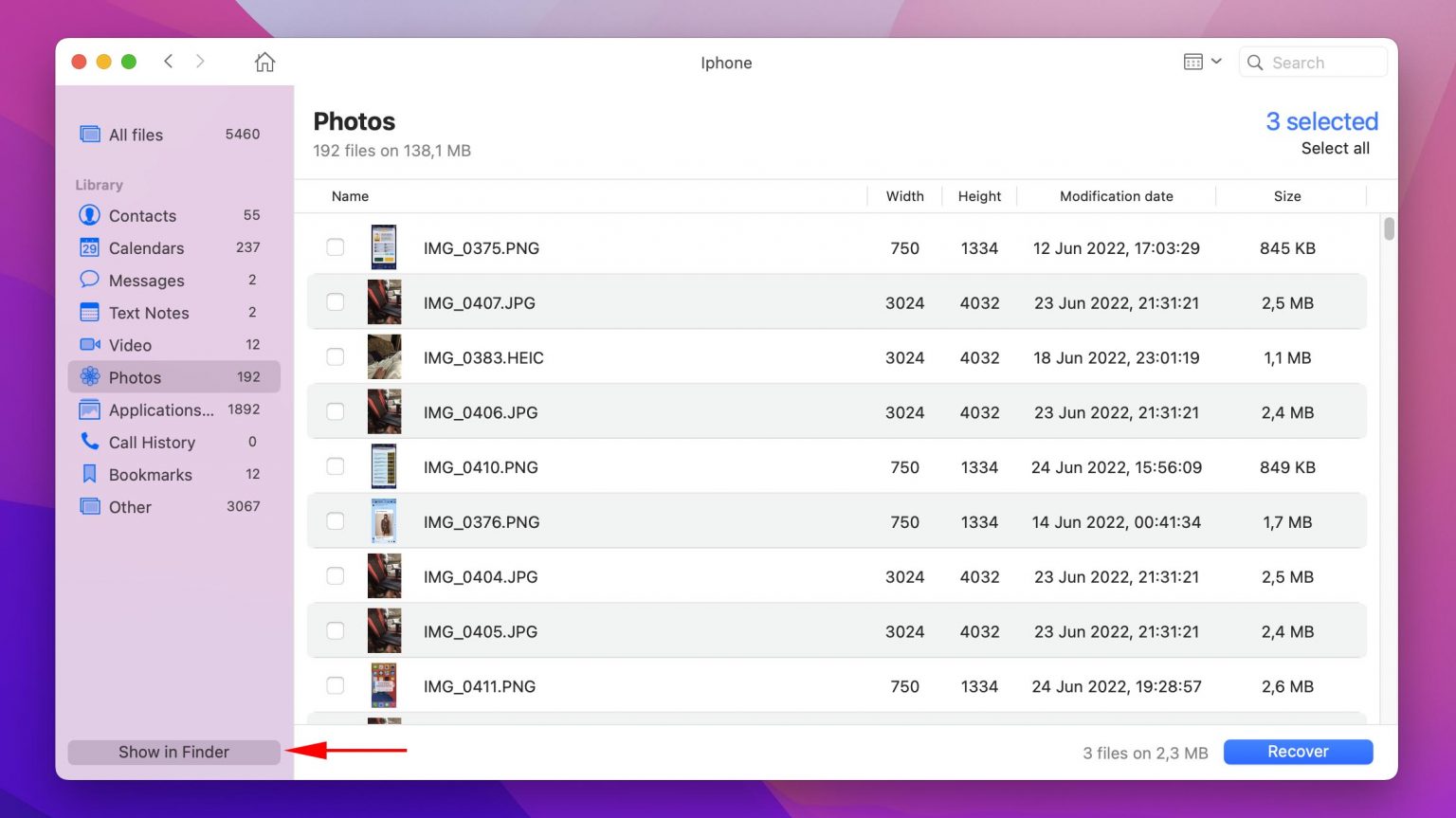Select the Call History icon

89,442
